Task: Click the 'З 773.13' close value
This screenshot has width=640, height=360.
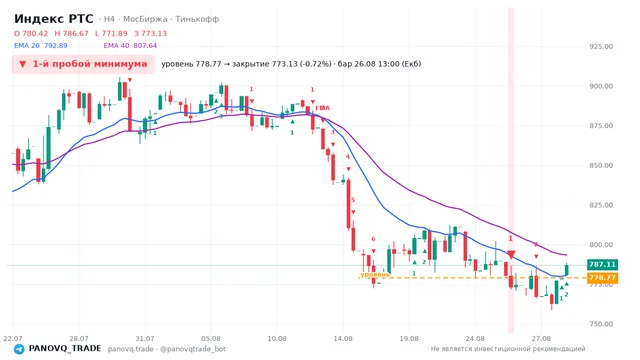Action: (x=151, y=33)
